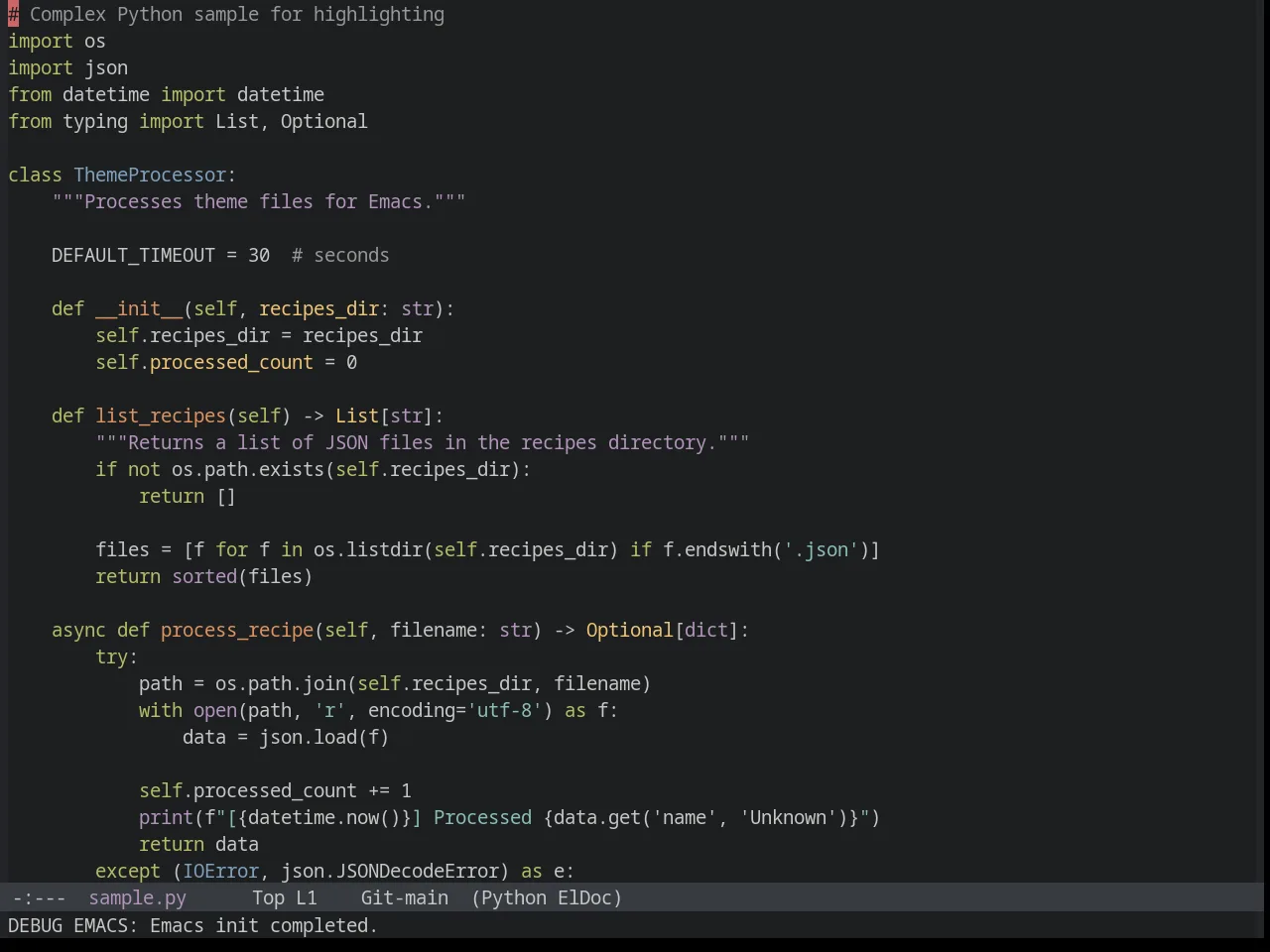1270x952 pixels.
Task: Click the '# seconds' comment
Action: tap(340, 255)
